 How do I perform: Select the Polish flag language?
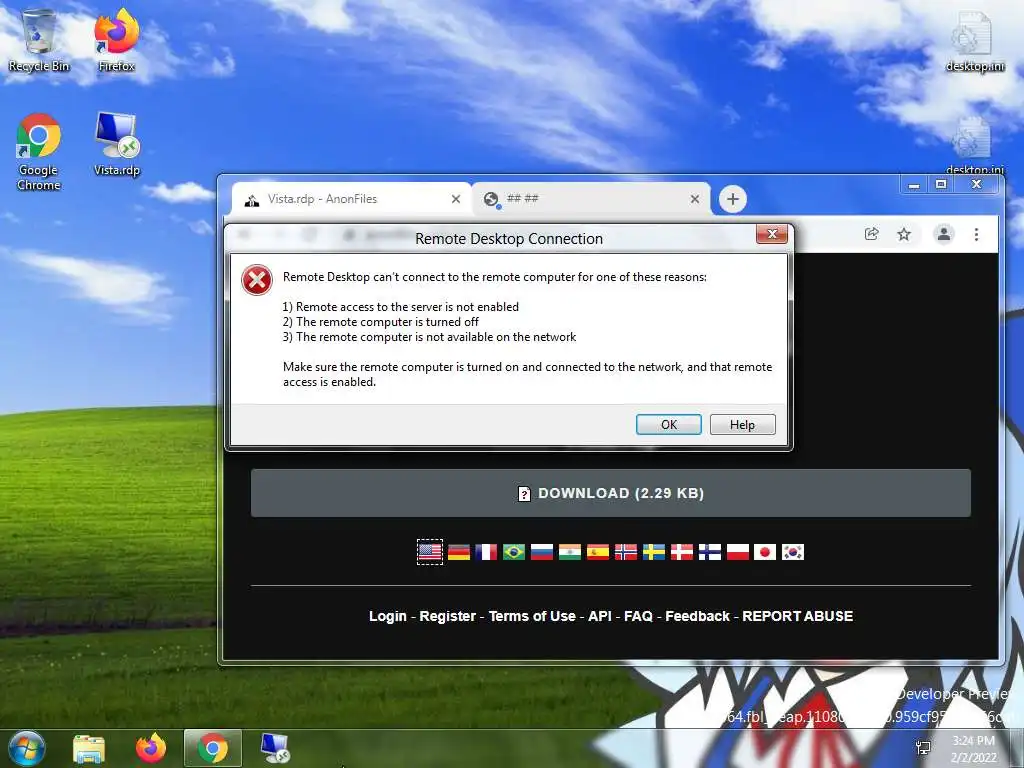coord(737,552)
